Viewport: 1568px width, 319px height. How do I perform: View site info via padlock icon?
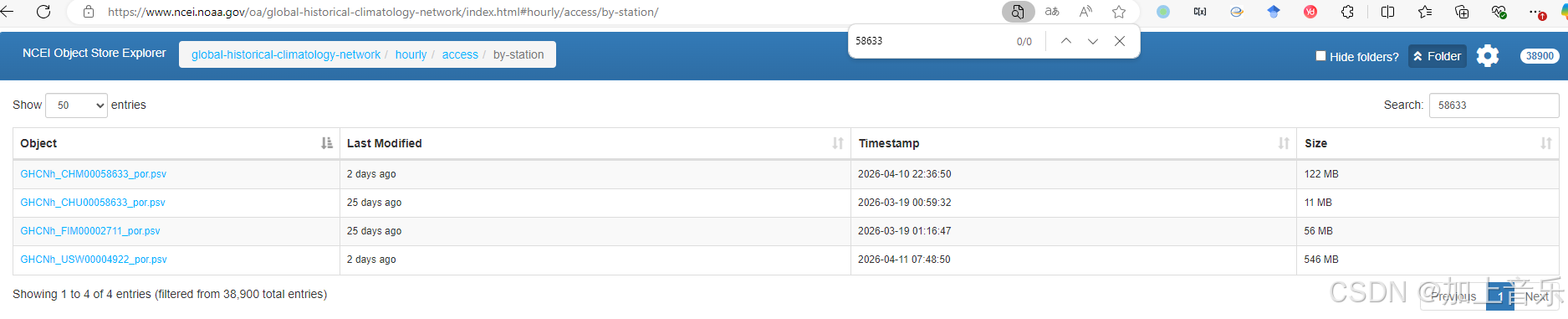(89, 12)
